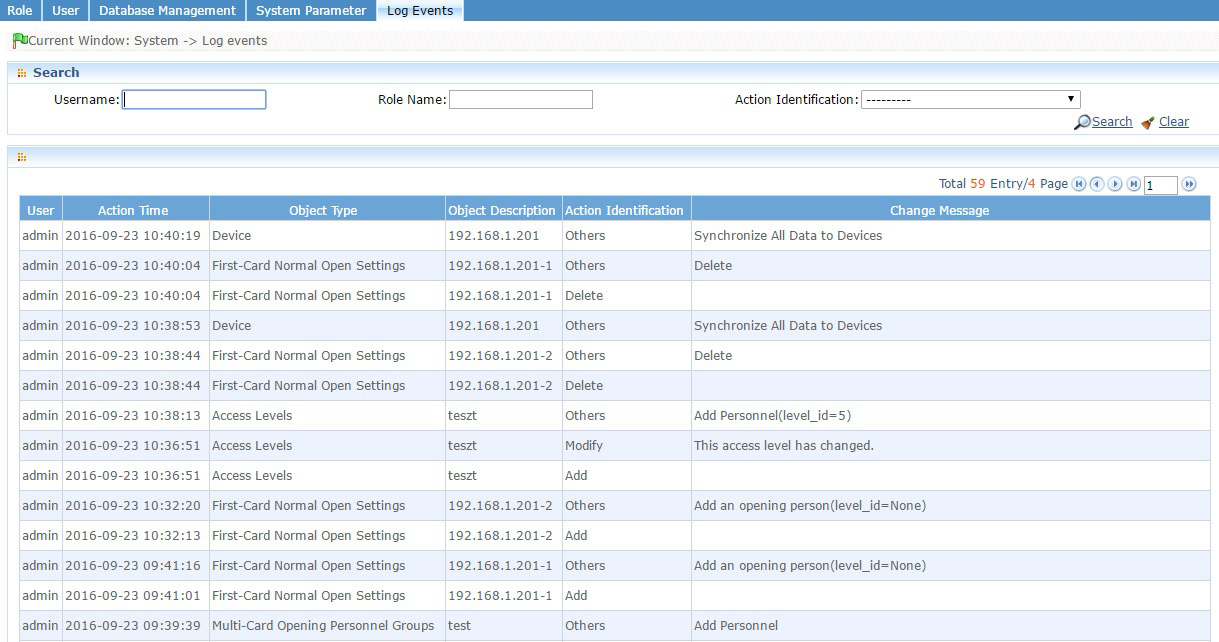Click the magnifier icon beside Search
This screenshot has height=642, width=1219.
(1082, 122)
